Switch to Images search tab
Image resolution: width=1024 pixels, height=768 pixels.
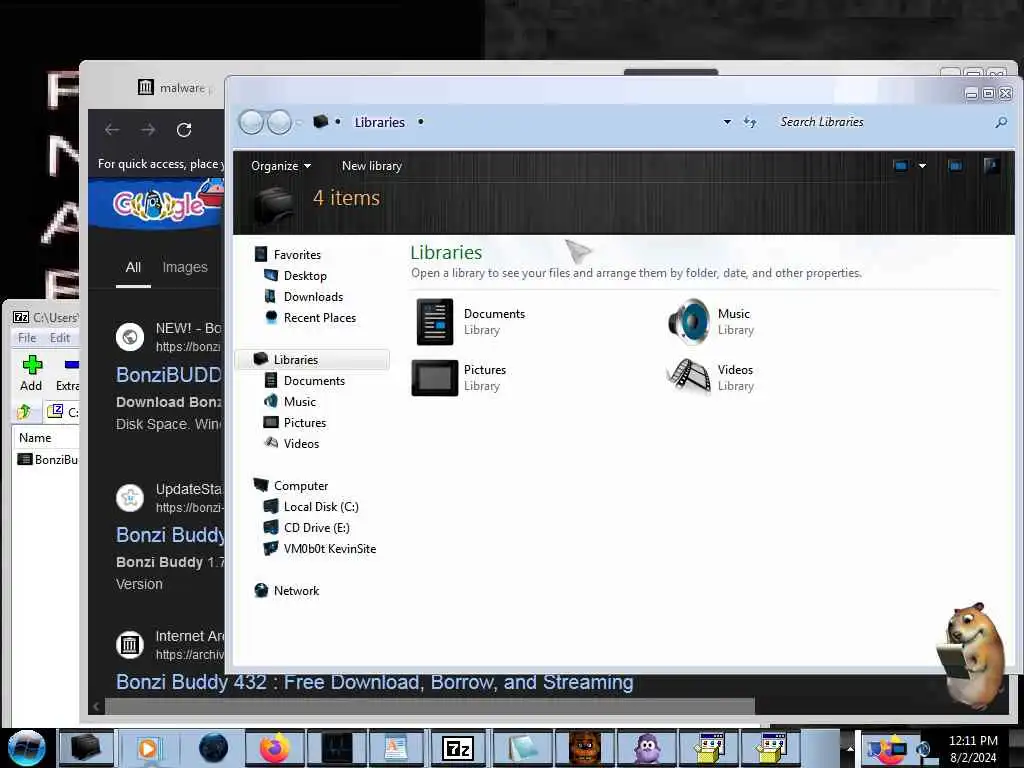185,267
